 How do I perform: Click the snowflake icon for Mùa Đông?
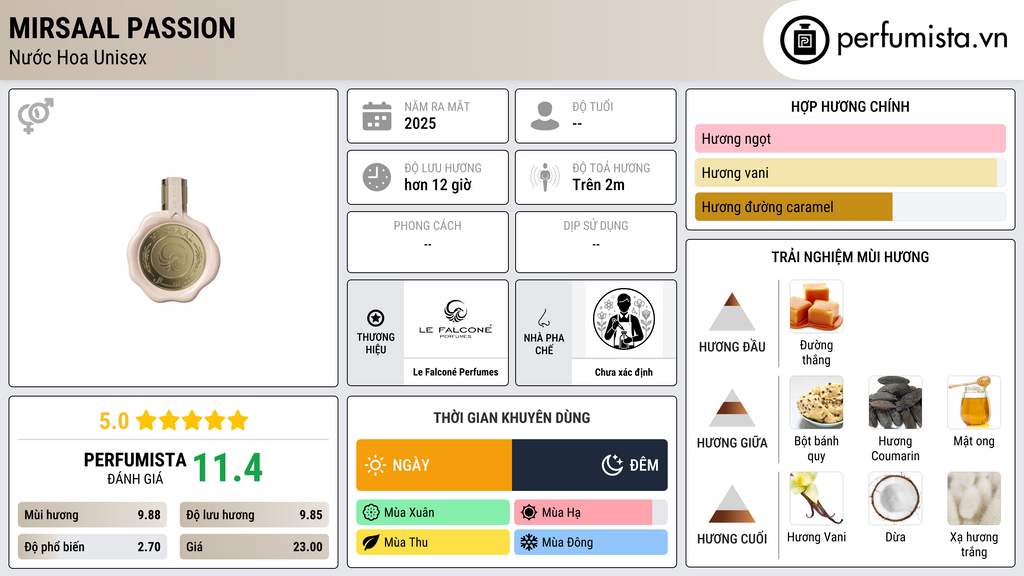point(529,542)
